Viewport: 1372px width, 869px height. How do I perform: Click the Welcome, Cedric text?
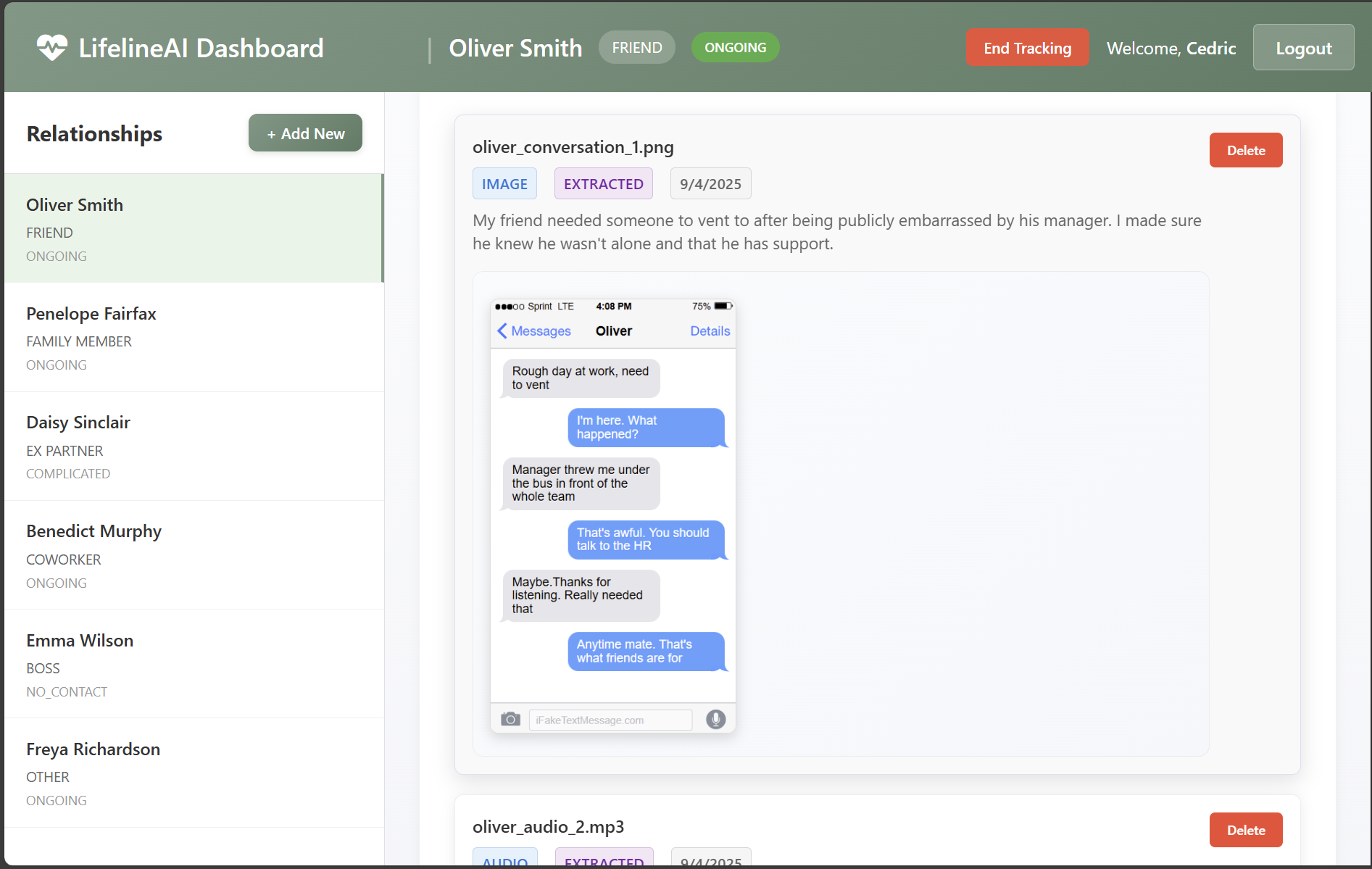[x=1171, y=49]
